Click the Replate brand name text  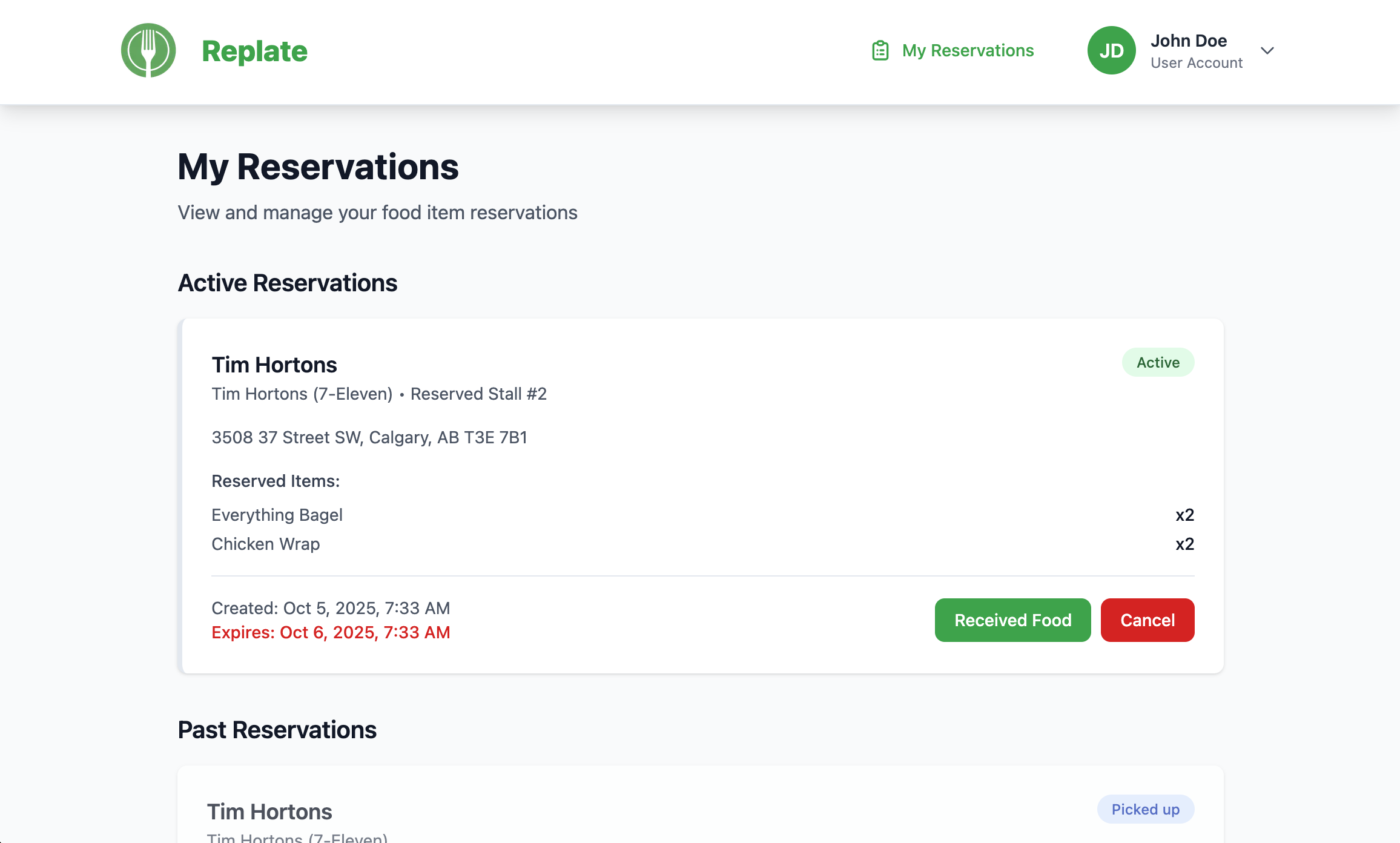point(254,51)
